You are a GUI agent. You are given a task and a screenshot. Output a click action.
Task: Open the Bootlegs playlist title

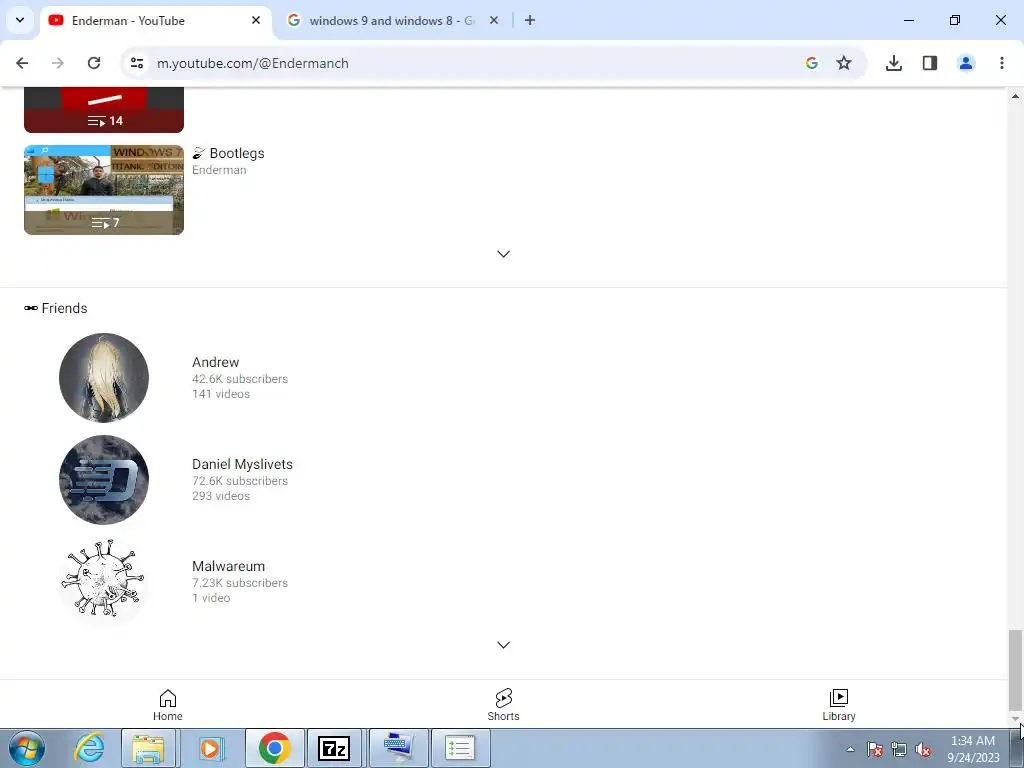[229, 153]
